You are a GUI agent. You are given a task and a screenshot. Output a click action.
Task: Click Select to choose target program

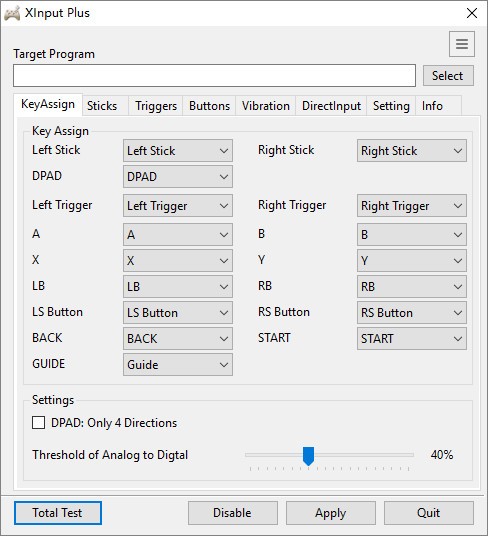[x=448, y=76]
